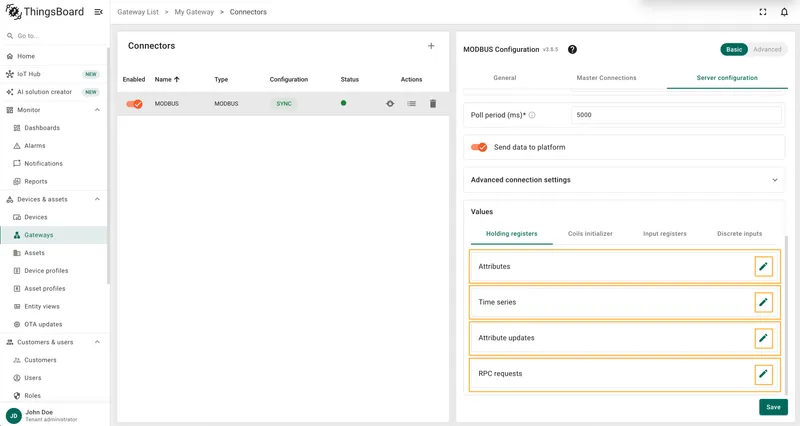Open MODBUS configuration help icon
The image size is (800, 426).
(x=572, y=49)
